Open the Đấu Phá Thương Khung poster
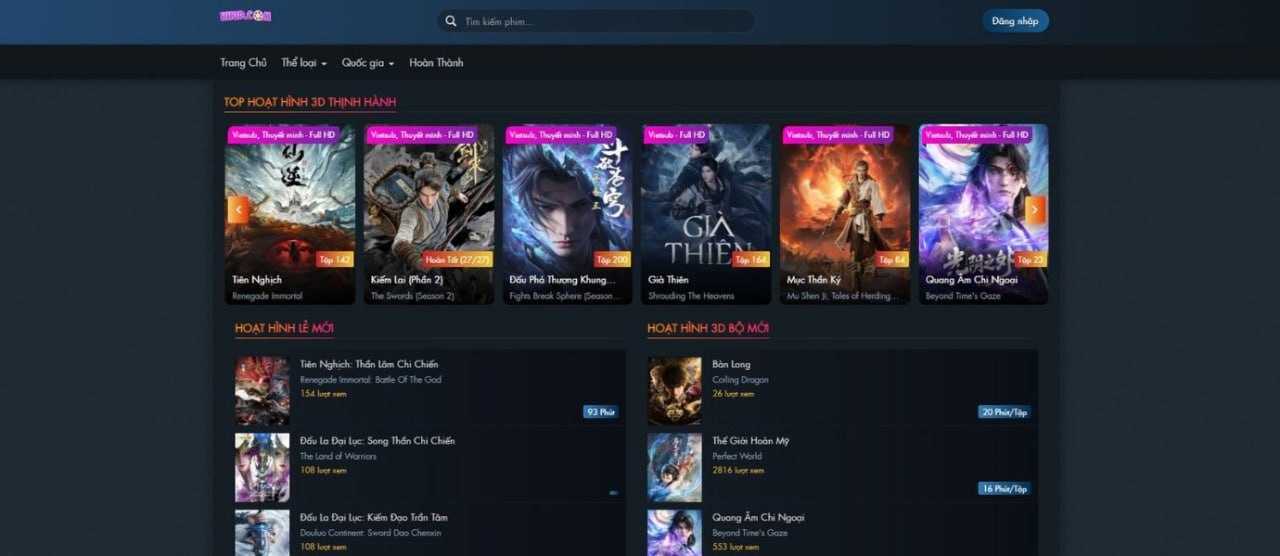Screen dimensions: 1280x556 (568, 214)
